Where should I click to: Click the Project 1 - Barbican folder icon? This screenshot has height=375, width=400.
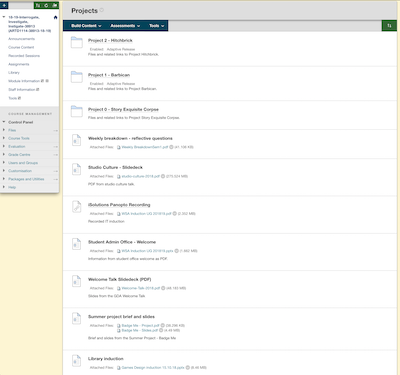[77, 77]
